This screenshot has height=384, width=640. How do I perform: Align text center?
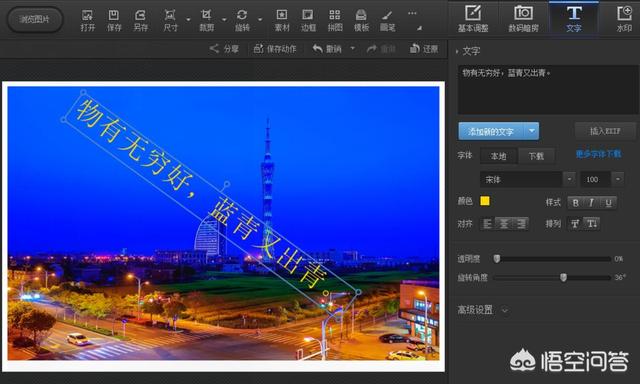click(x=504, y=224)
